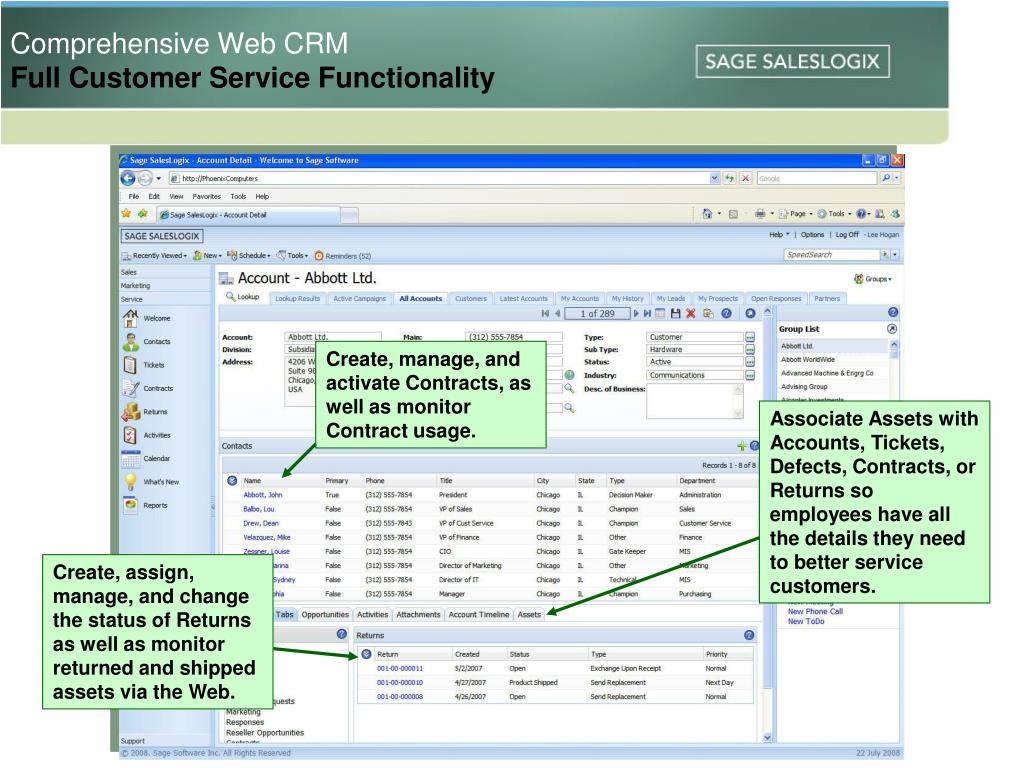The width and height of the screenshot is (1024, 768).
Task: Switch to list view icon beside Save
Action: coord(660,314)
